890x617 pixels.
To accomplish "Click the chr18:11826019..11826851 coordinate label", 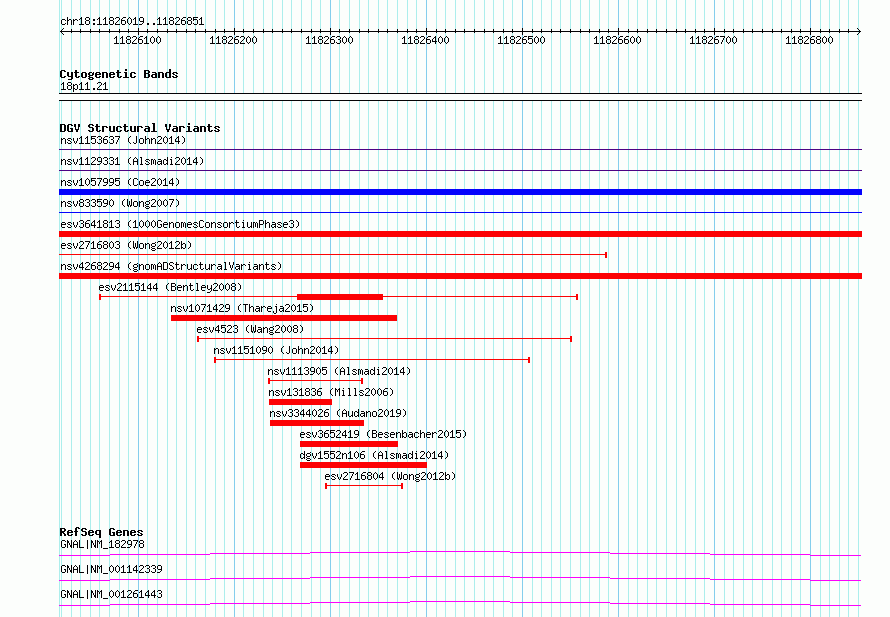I will click(132, 21).
